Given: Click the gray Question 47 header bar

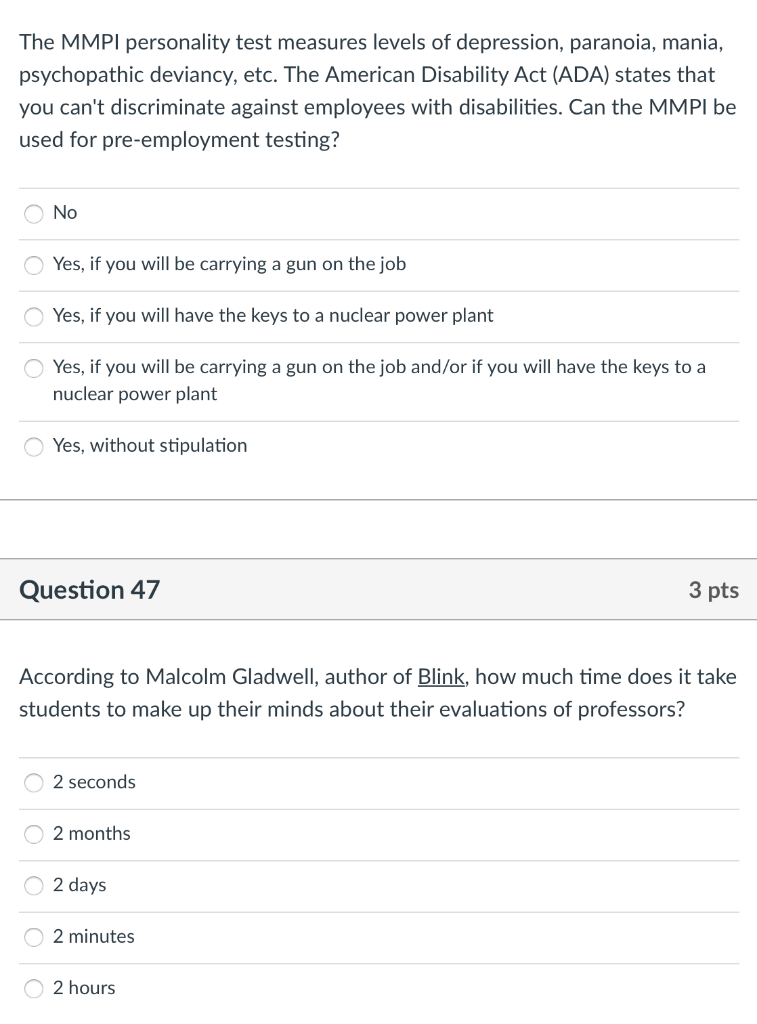Looking at the screenshot, I should 378,590.
